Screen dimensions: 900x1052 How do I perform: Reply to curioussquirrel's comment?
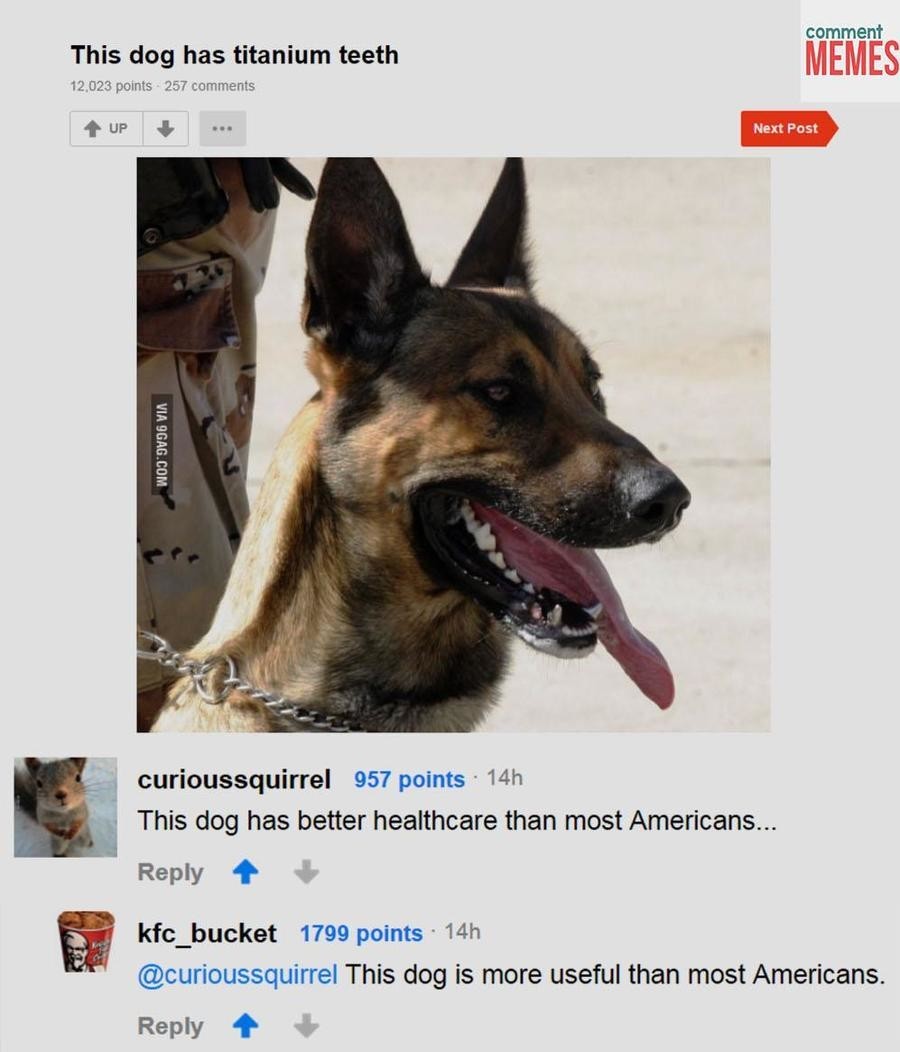[x=170, y=872]
